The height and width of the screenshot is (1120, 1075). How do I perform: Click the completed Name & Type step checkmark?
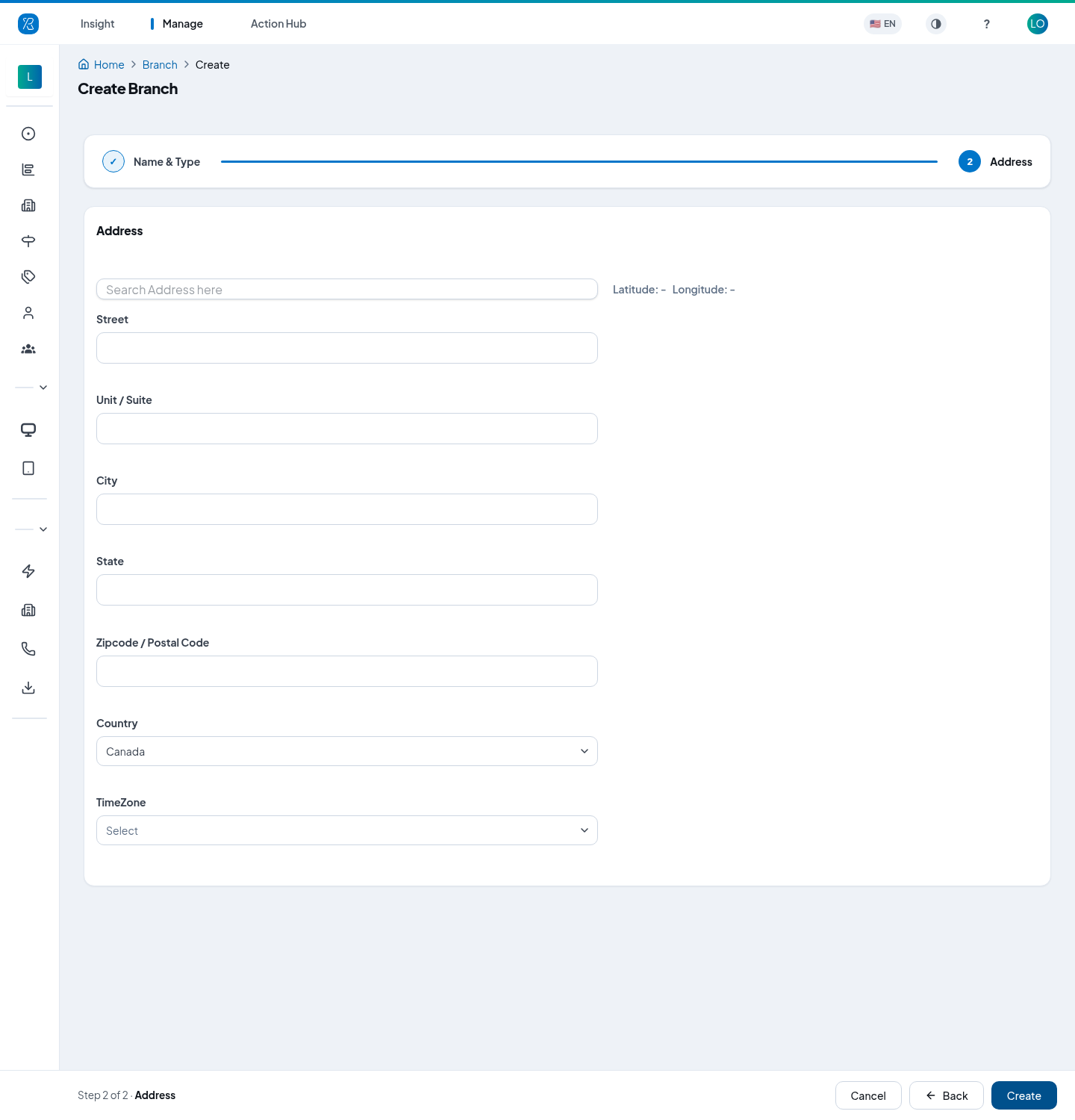113,161
